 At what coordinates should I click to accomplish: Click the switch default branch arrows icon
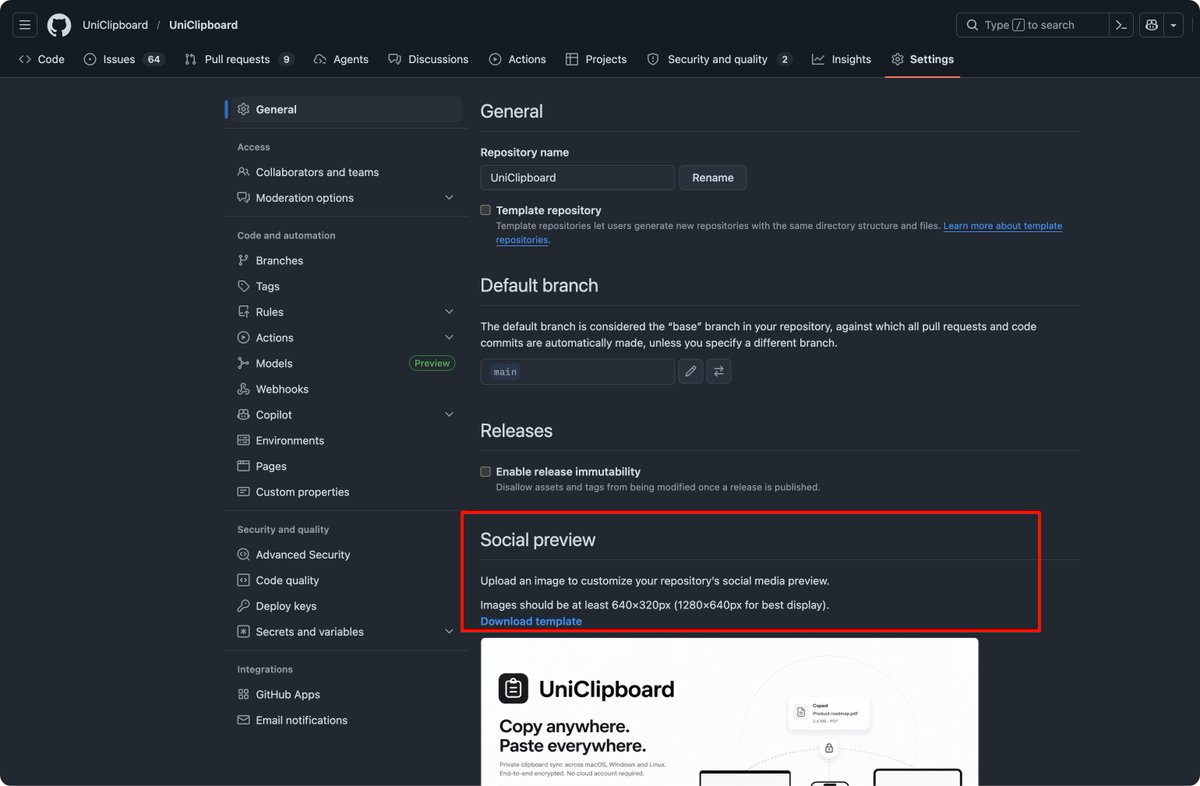click(x=719, y=372)
